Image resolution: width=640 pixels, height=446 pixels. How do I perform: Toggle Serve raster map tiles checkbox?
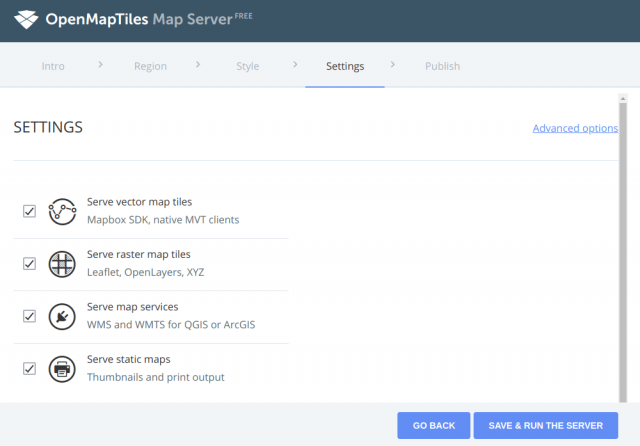[29, 264]
